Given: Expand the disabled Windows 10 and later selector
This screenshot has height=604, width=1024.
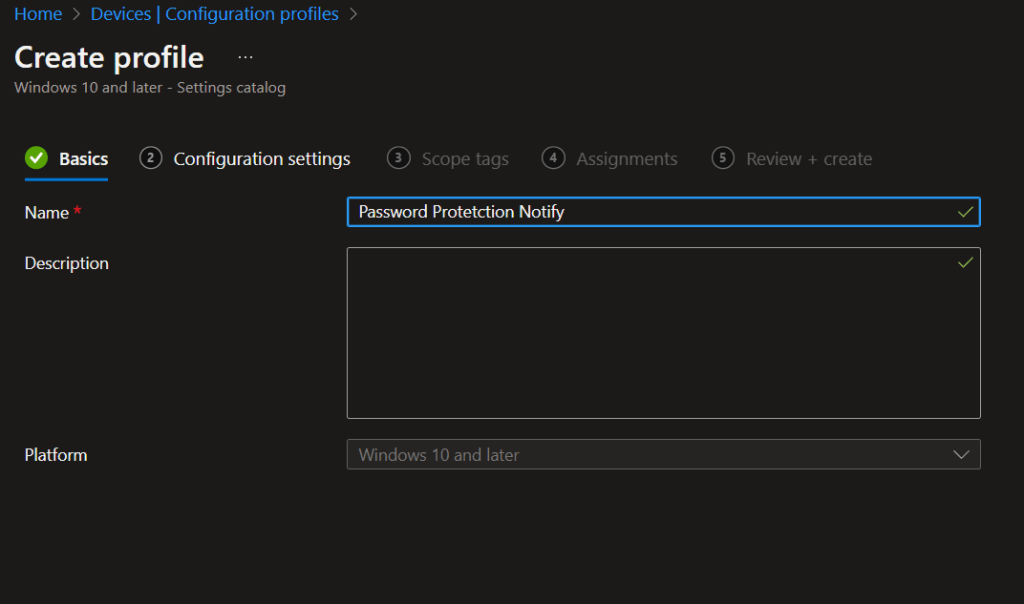Looking at the screenshot, I should tap(663, 454).
